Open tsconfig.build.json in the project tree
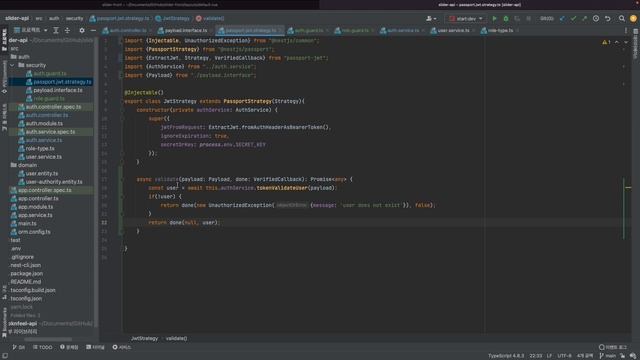Viewport: 640px width, 360px height. click(33, 290)
